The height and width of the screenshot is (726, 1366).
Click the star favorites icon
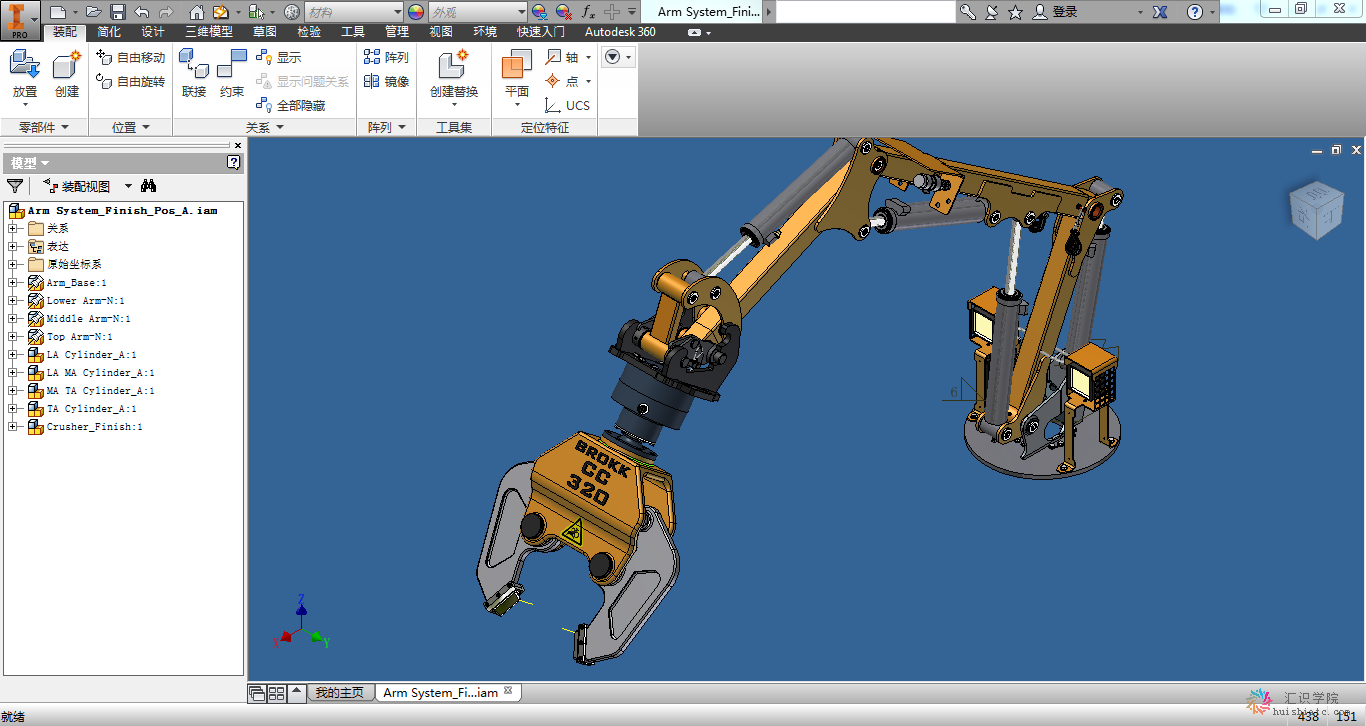point(1016,12)
